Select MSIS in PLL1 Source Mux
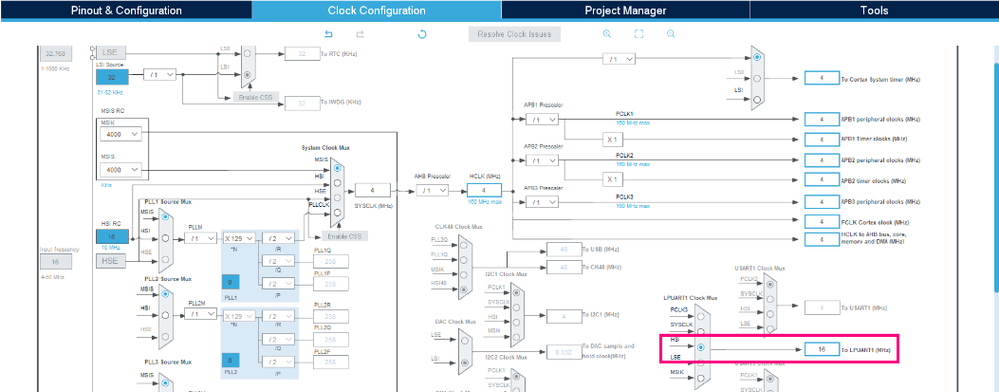 coord(166,217)
